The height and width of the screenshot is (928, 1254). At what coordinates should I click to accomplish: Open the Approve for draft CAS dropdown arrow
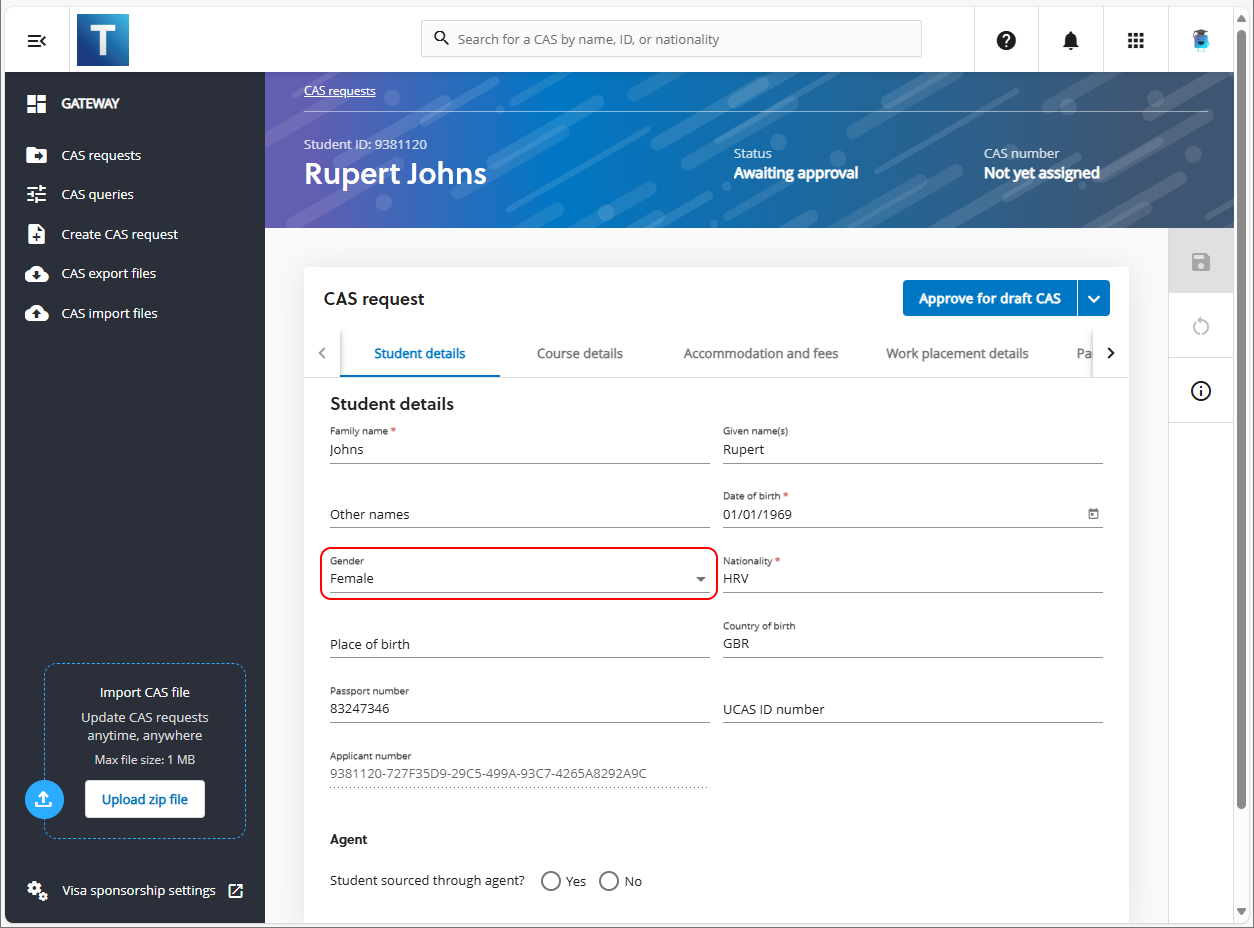point(1094,298)
